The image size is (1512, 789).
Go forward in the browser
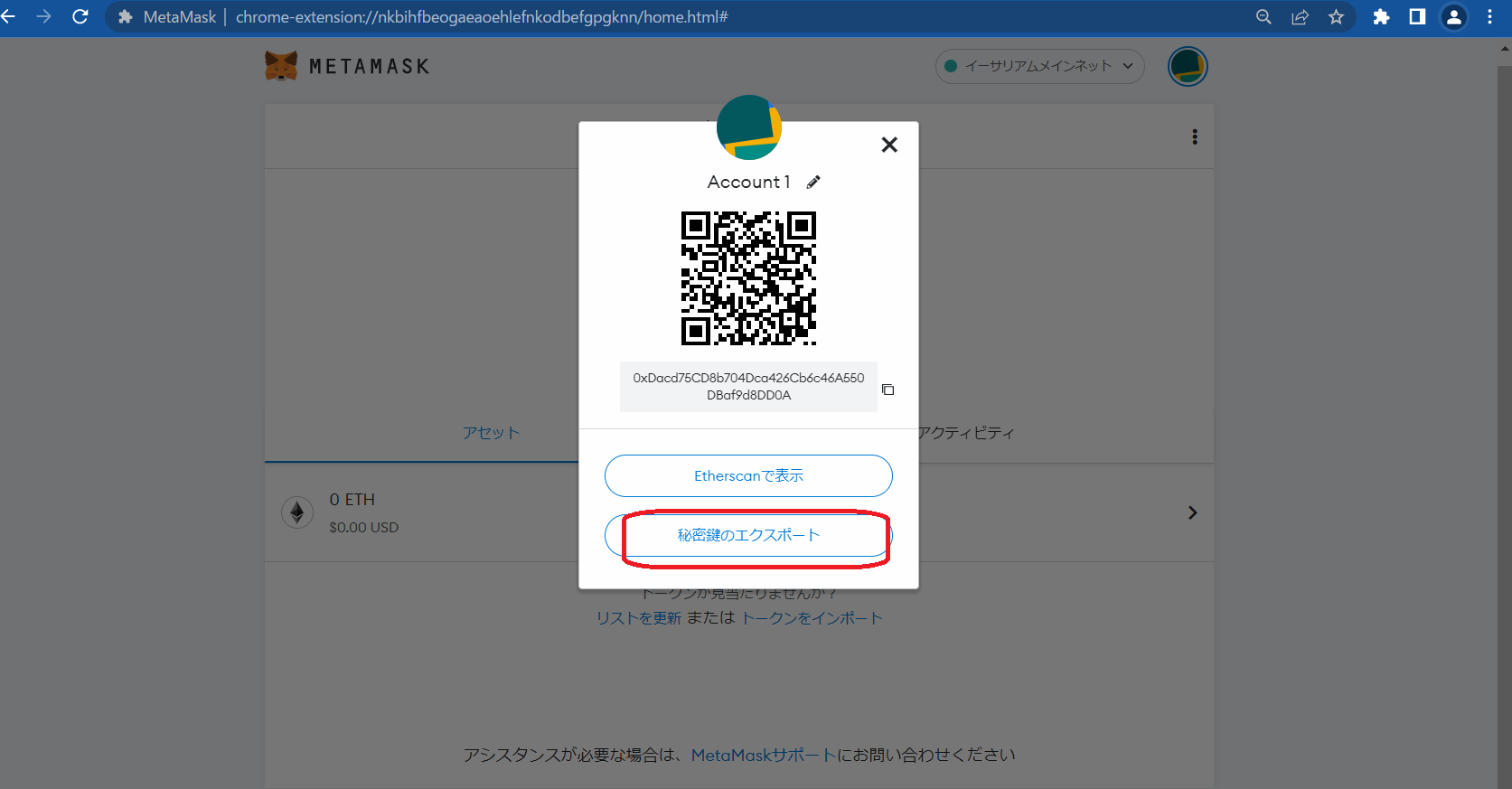coord(43,16)
